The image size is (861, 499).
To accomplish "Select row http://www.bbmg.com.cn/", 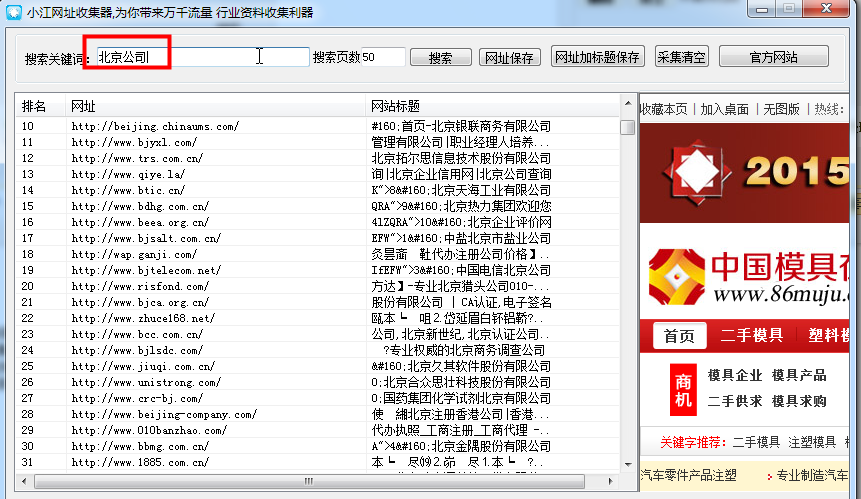I will point(318,446).
